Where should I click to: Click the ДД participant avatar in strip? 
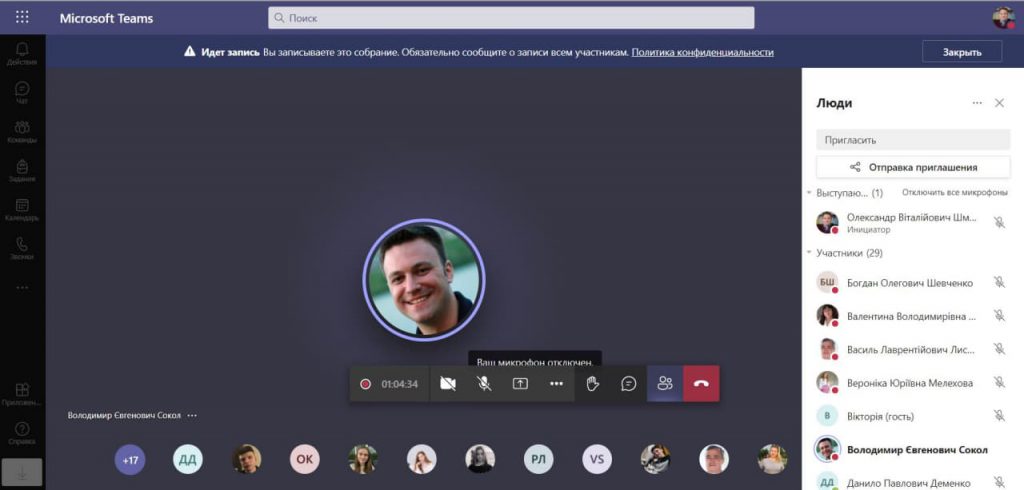188,459
